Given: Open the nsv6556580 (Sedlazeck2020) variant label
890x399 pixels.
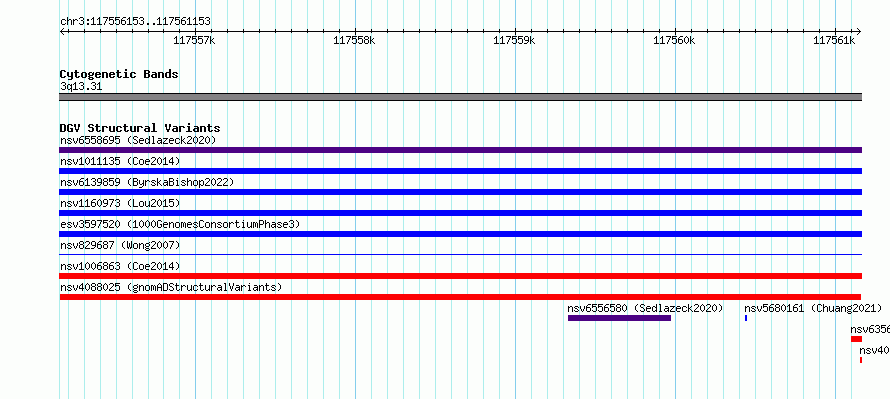Looking at the screenshot, I should pyautogui.click(x=646, y=308).
